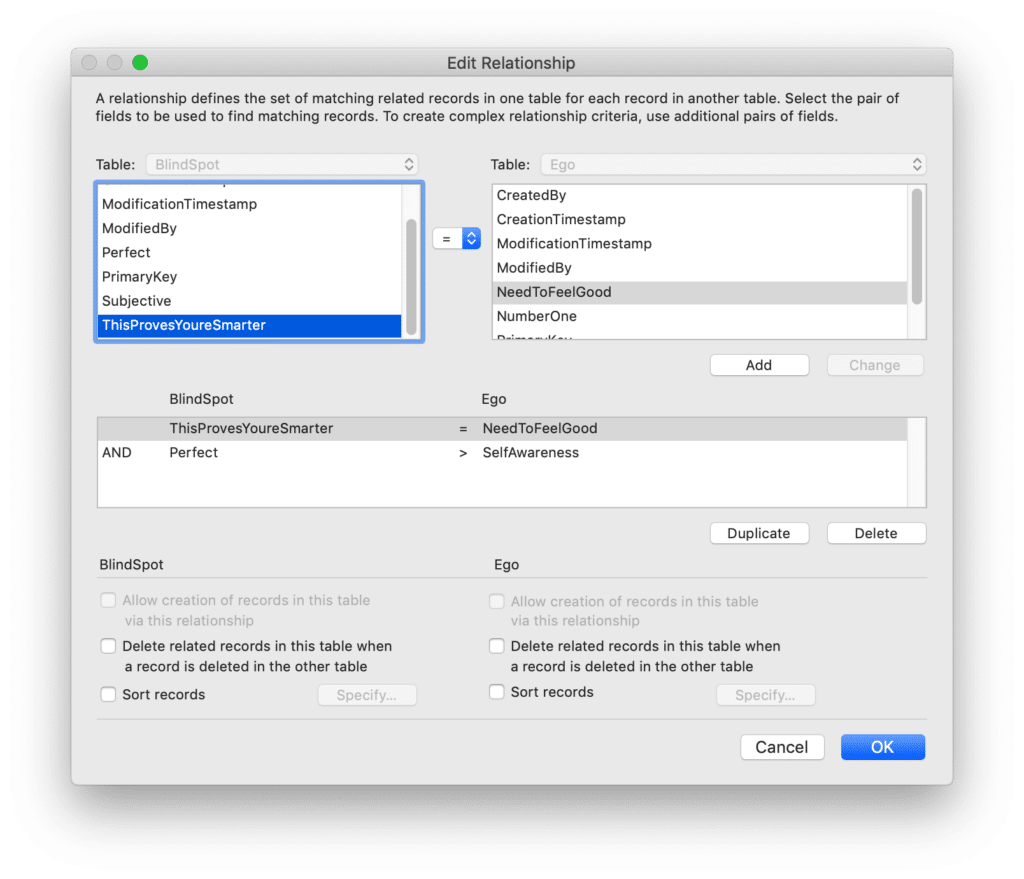The height and width of the screenshot is (879, 1024).
Task: Confirm with the OK button
Action: [x=882, y=746]
